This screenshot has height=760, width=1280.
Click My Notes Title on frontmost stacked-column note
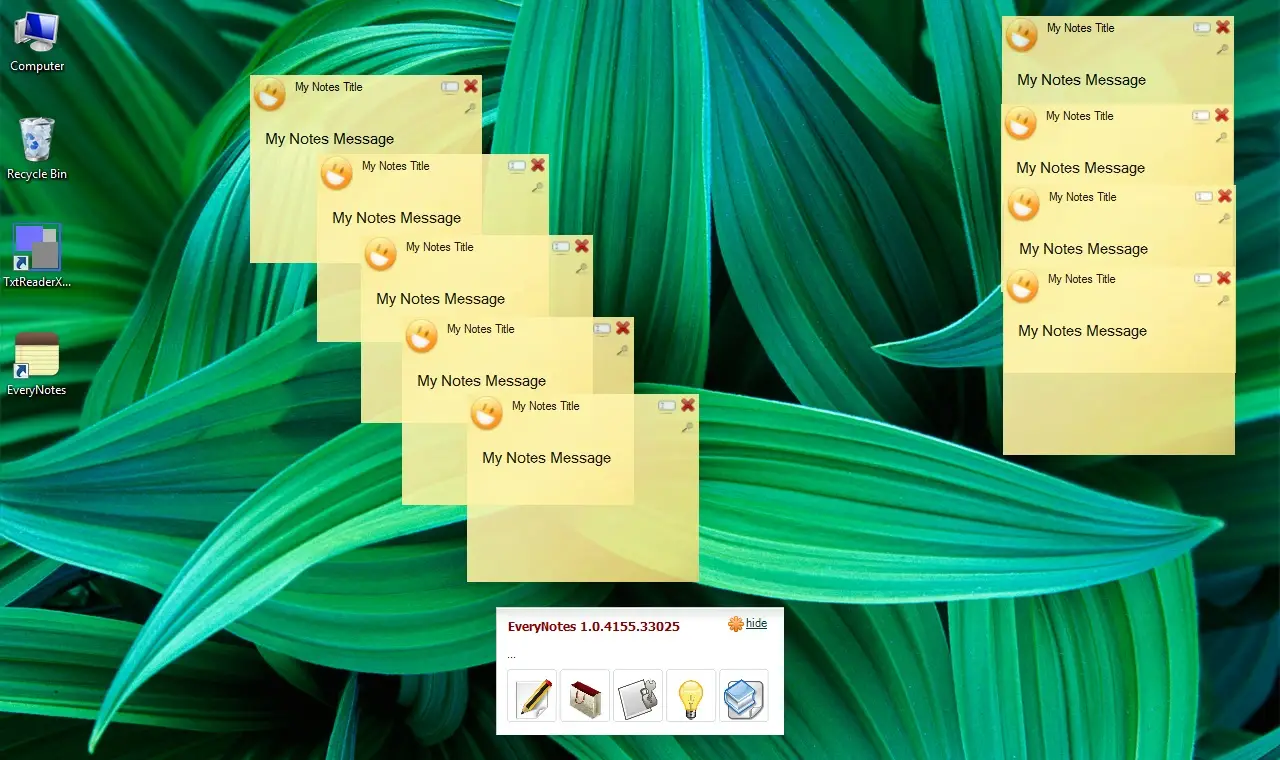tap(1082, 279)
